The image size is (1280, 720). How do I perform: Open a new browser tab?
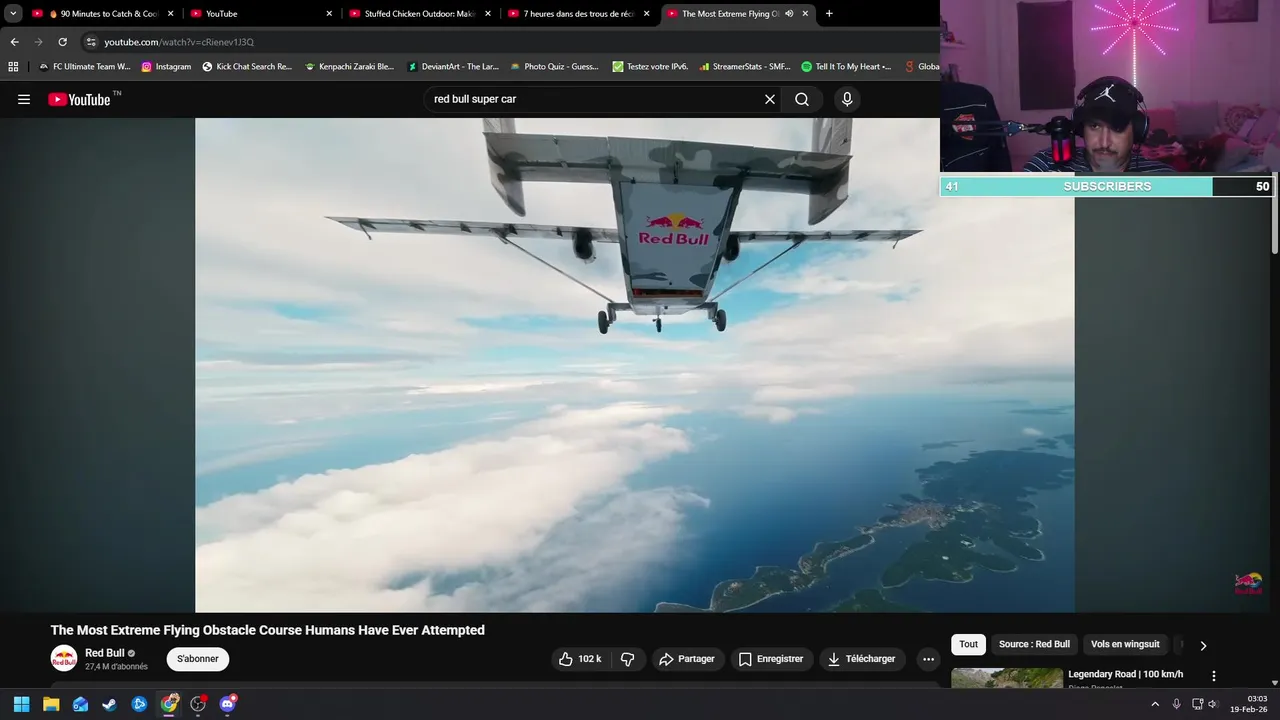pyautogui.click(x=829, y=13)
